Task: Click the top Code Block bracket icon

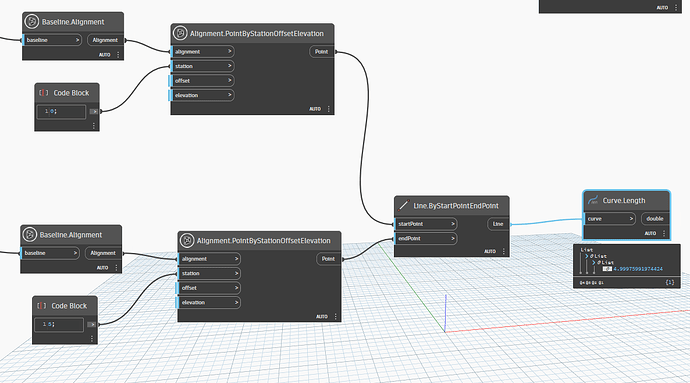Action: (x=44, y=92)
